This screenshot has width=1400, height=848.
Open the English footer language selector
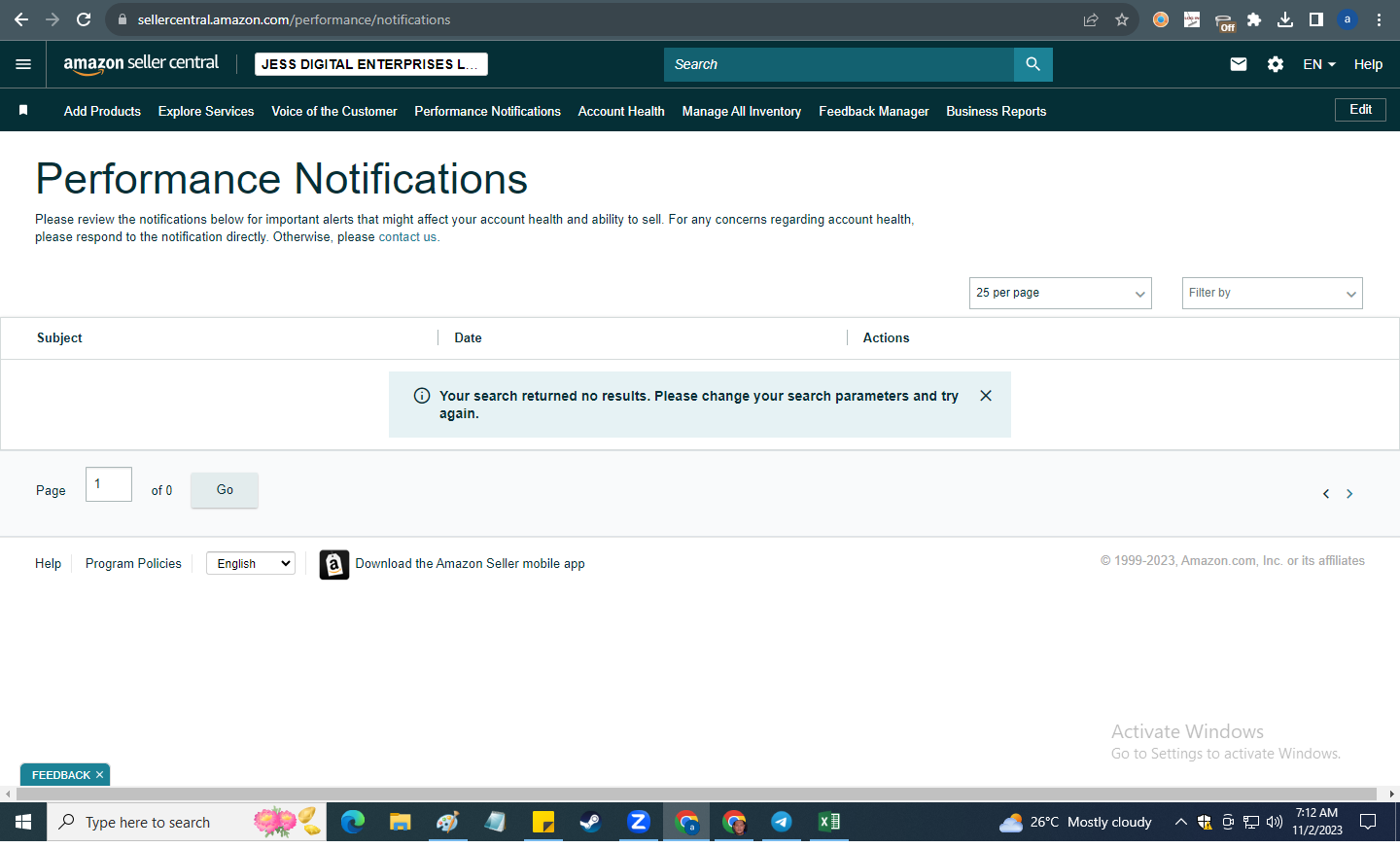pos(251,563)
